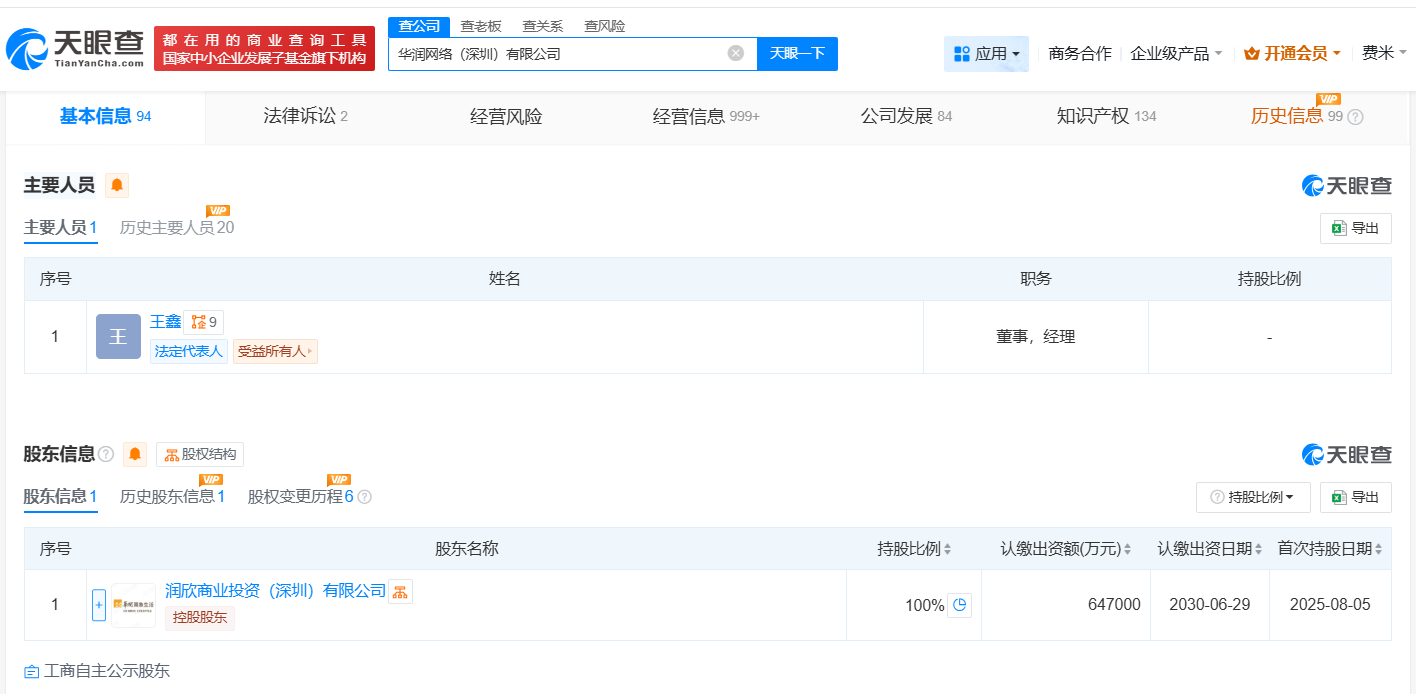Expand 润欣商业投资 row with plus control
Viewport: 1416px width, 694px height.
tap(99, 604)
